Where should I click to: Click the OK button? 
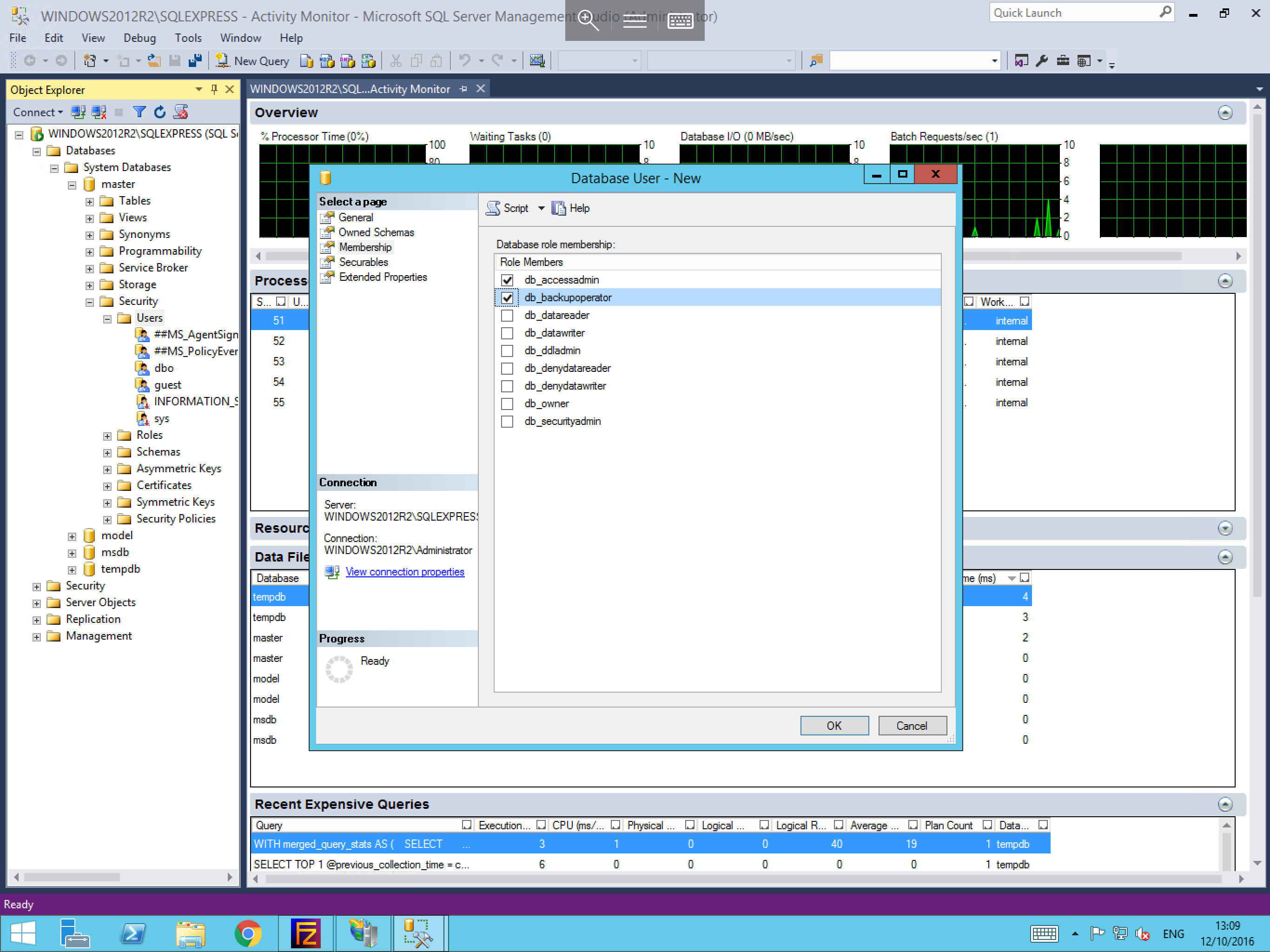click(x=834, y=725)
